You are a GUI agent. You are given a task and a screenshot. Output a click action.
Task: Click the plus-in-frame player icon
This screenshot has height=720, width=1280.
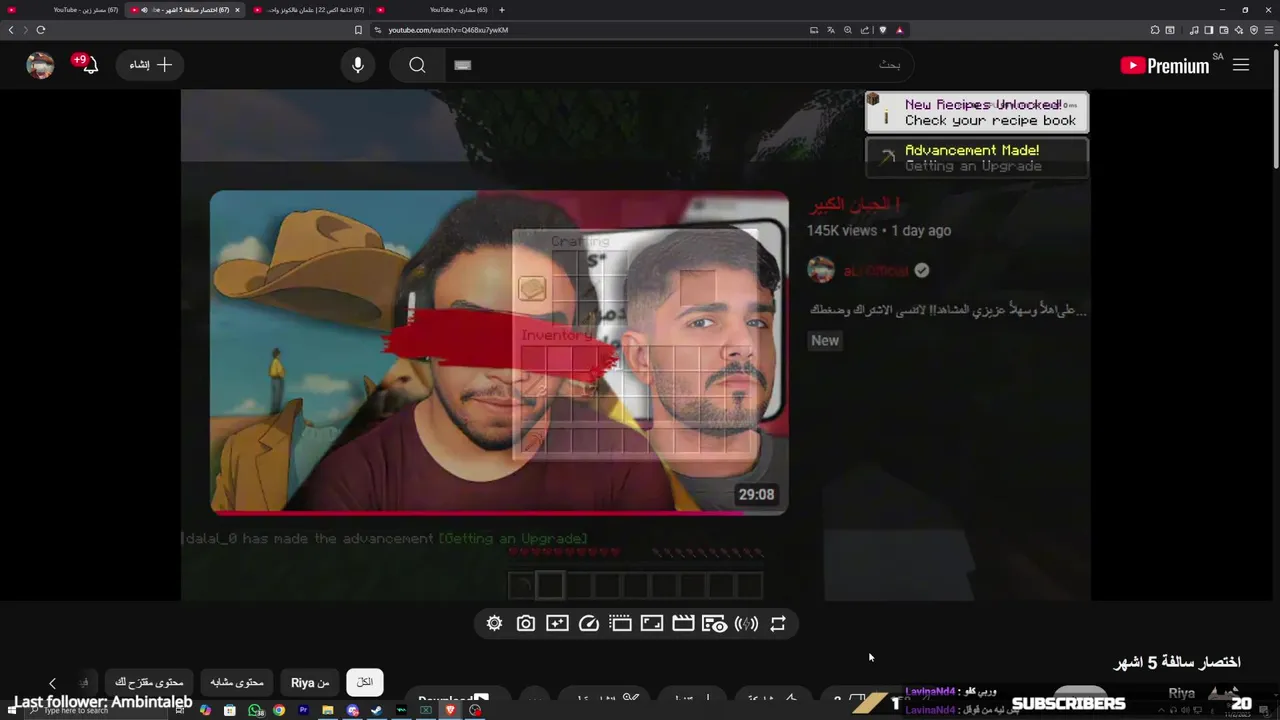click(x=558, y=623)
